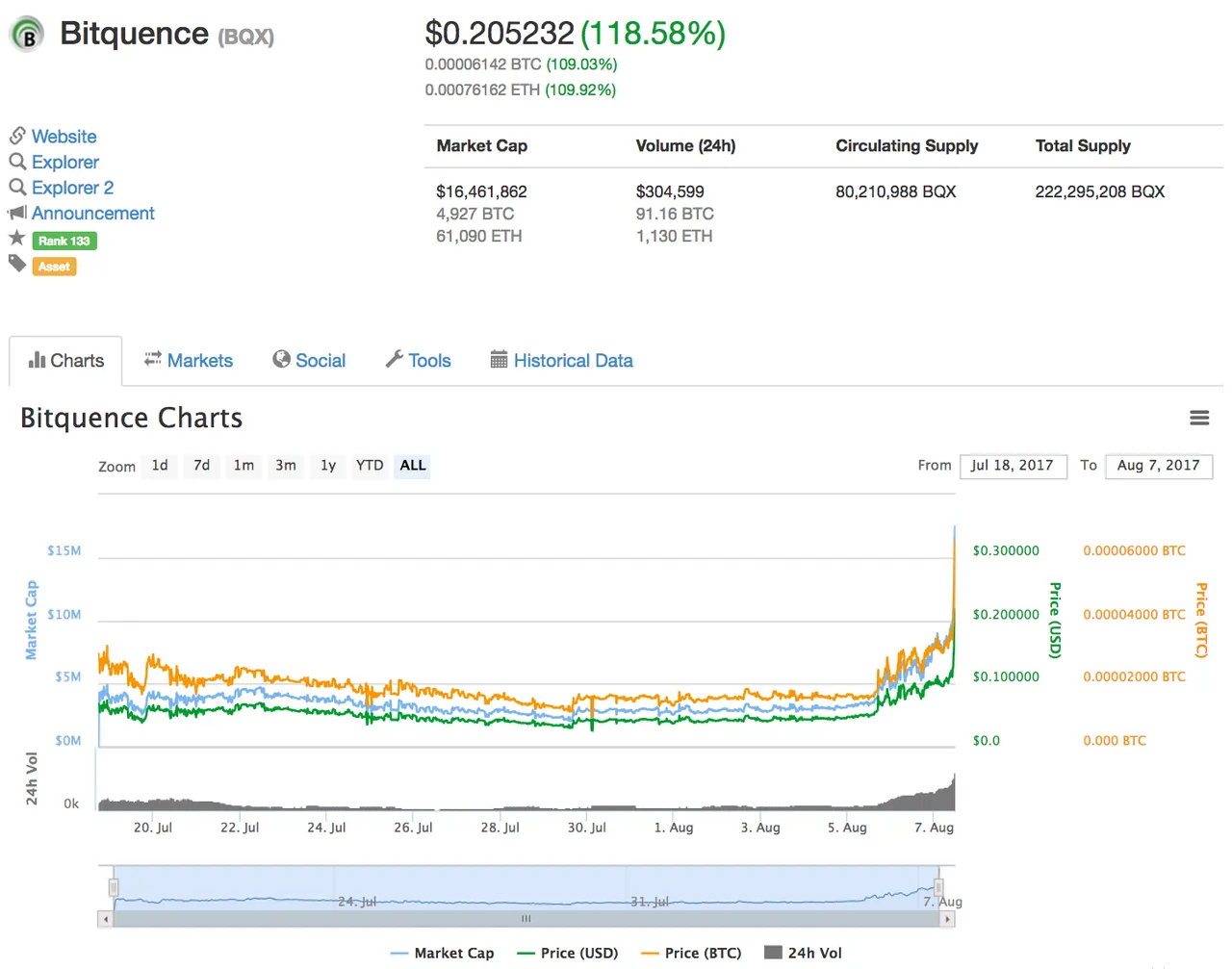Viewport: 1232px width, 969px height.
Task: Click the magnifier icon beside Explorer 2
Action: click(x=17, y=187)
